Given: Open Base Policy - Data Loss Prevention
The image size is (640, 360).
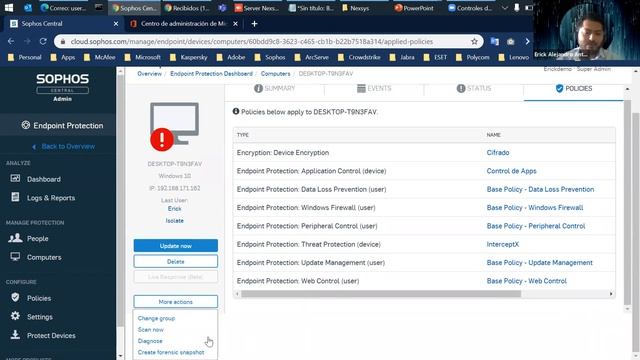Looking at the screenshot, I should coord(540,189).
